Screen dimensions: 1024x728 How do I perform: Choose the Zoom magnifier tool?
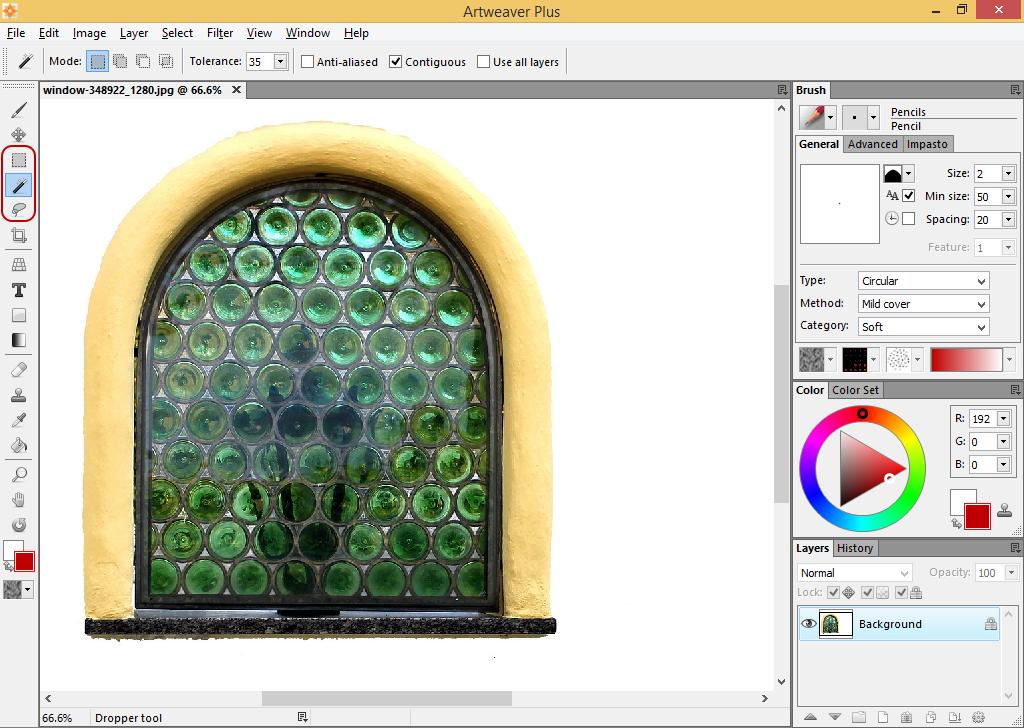click(x=18, y=475)
